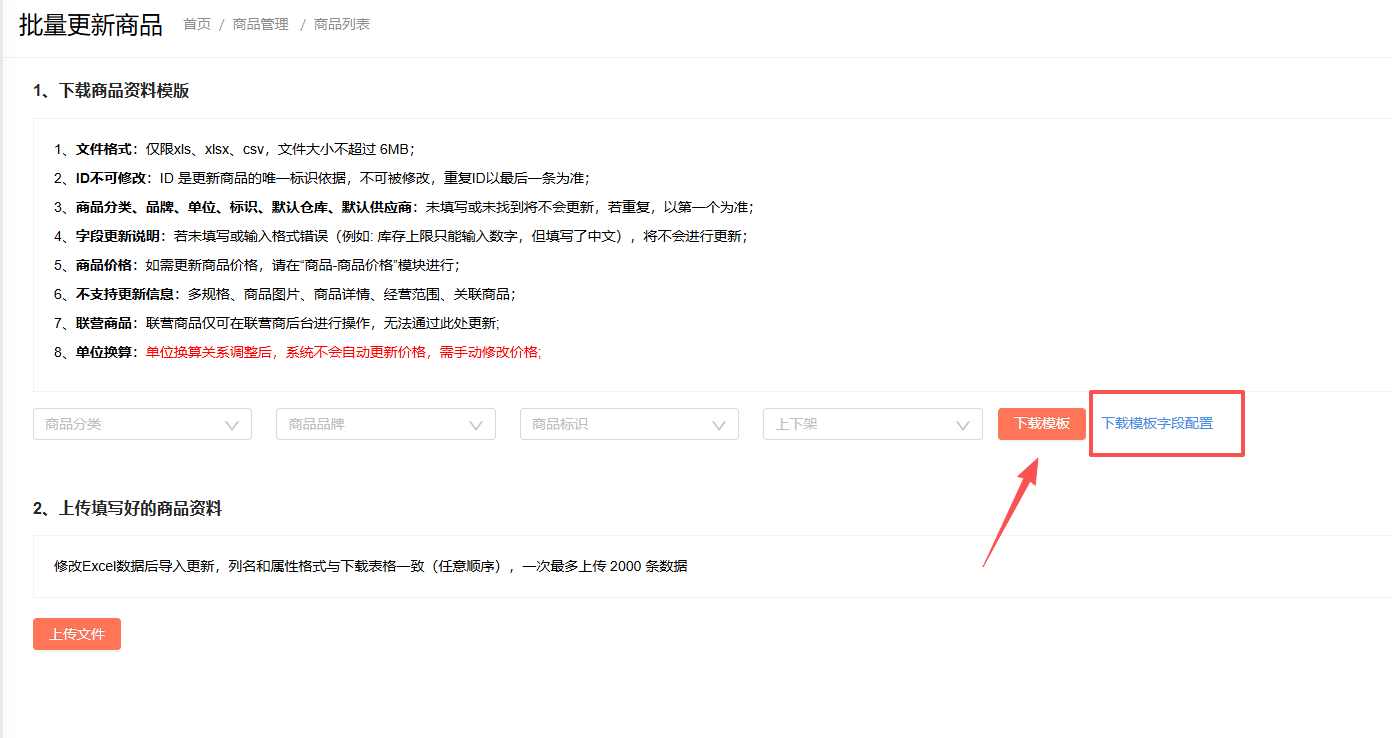Viewport: 1392px width, 738px height.
Task: Click the 字段更新说明 instruction line
Action: coord(400,236)
